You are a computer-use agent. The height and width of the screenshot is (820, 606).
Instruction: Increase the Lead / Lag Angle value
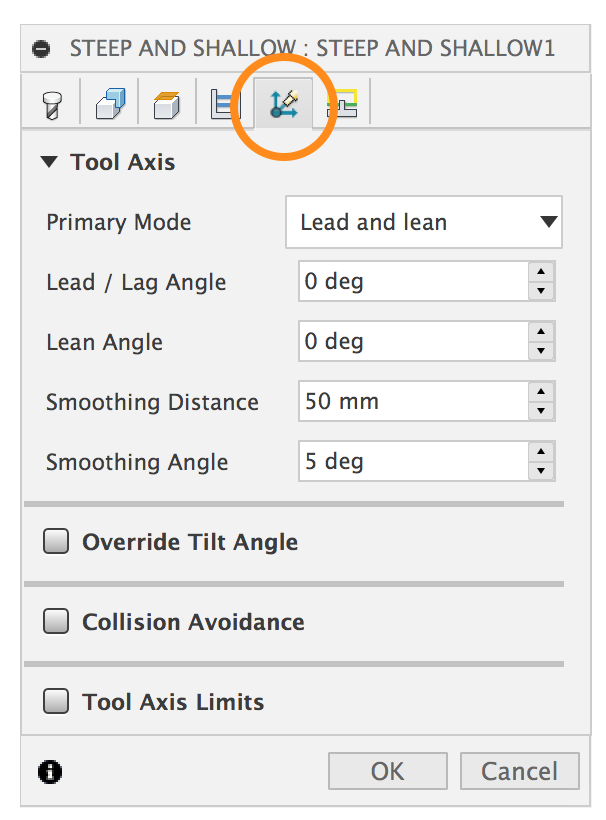point(540,272)
